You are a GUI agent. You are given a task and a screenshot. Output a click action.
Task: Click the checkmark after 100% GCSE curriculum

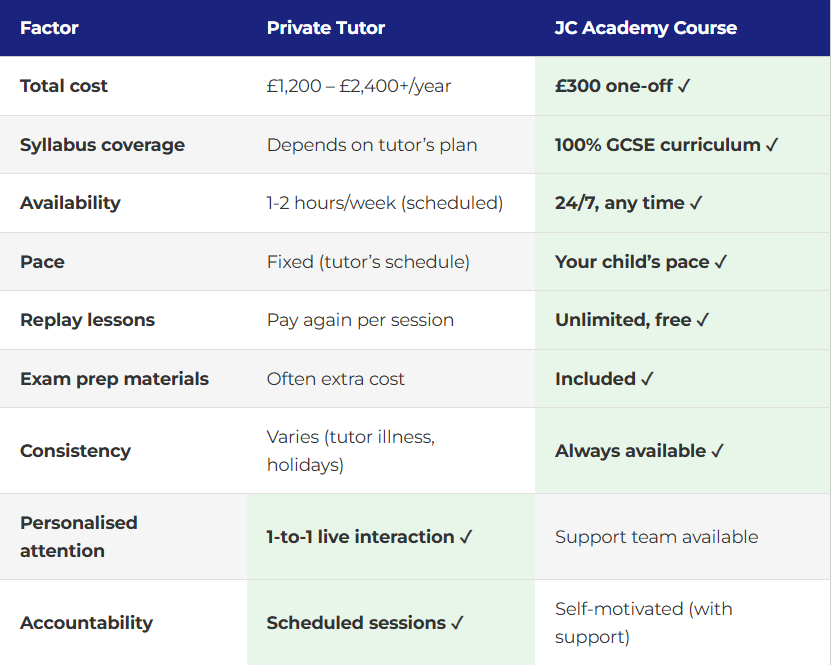(x=772, y=145)
